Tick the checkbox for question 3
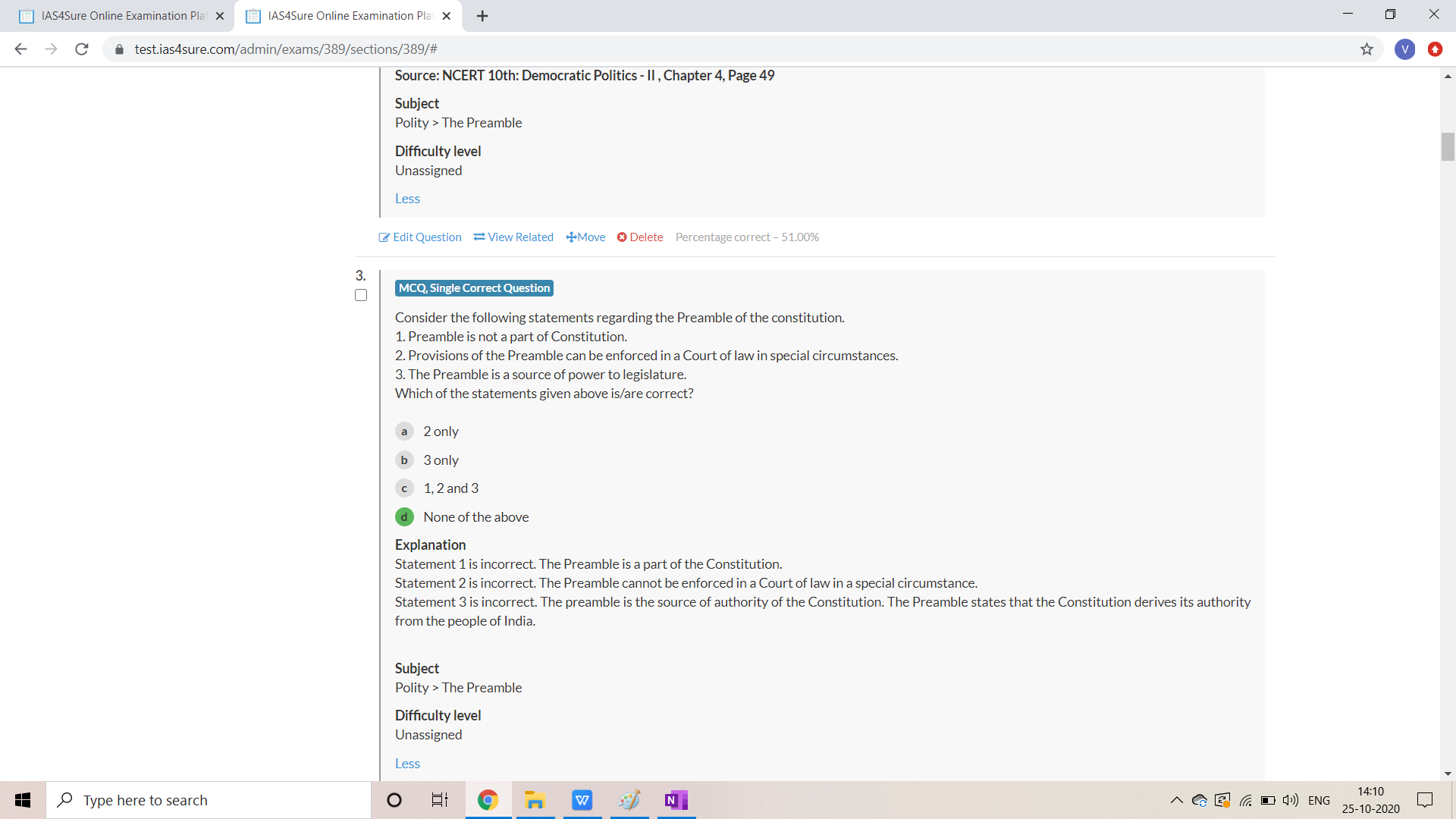Image resolution: width=1456 pixels, height=819 pixels. pos(361,295)
